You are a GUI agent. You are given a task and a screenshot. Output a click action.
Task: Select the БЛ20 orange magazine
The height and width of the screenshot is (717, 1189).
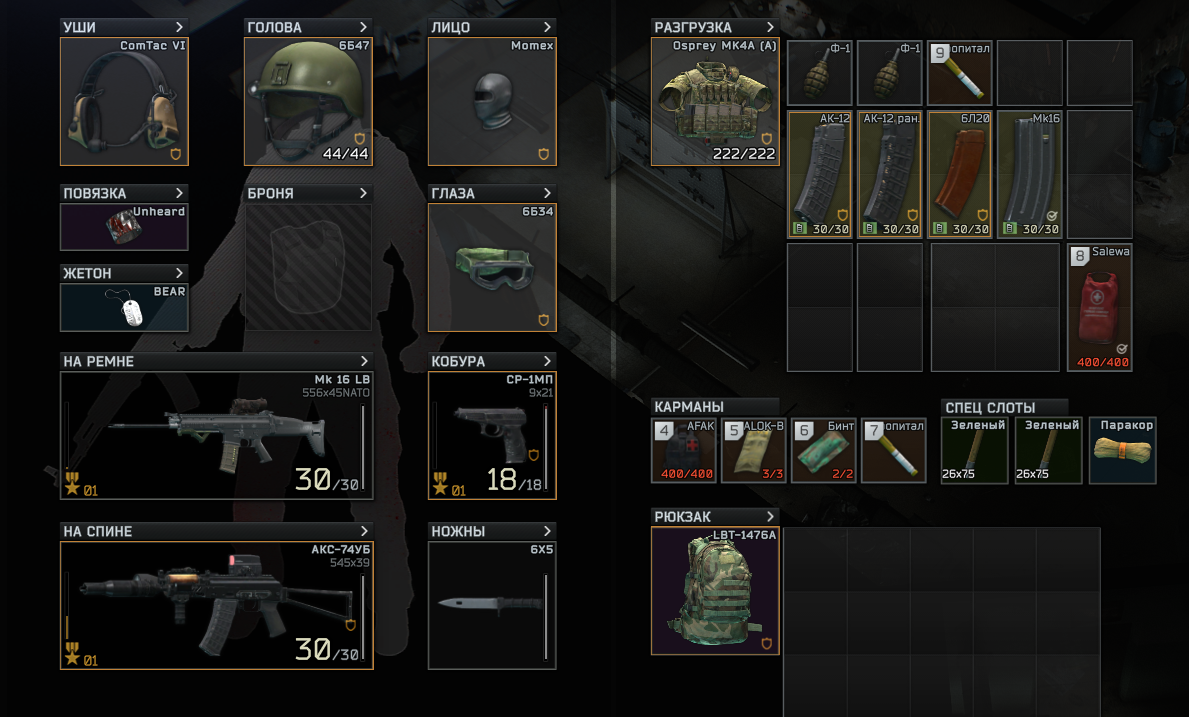(960, 174)
